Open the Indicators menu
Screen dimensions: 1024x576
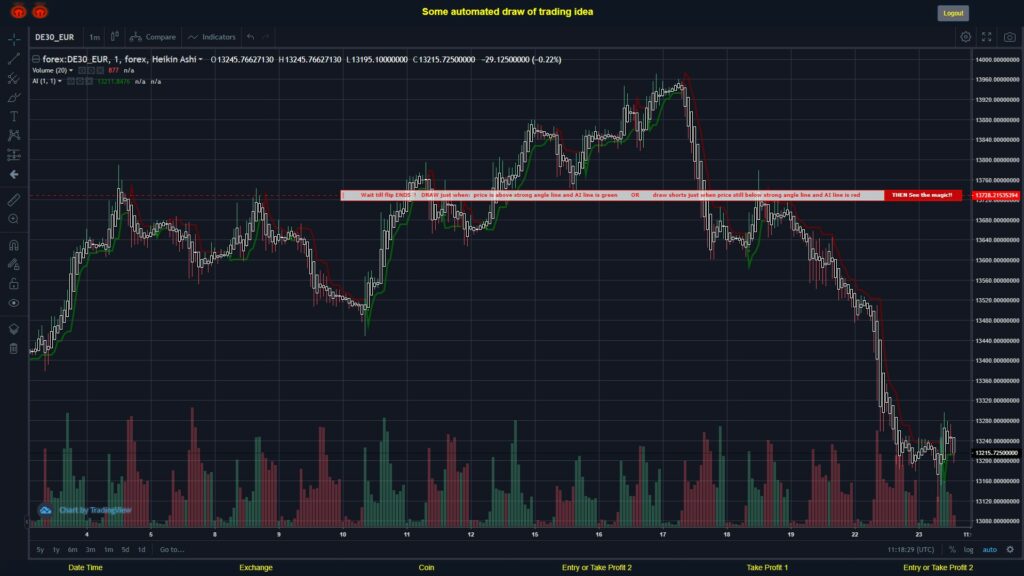[212, 37]
